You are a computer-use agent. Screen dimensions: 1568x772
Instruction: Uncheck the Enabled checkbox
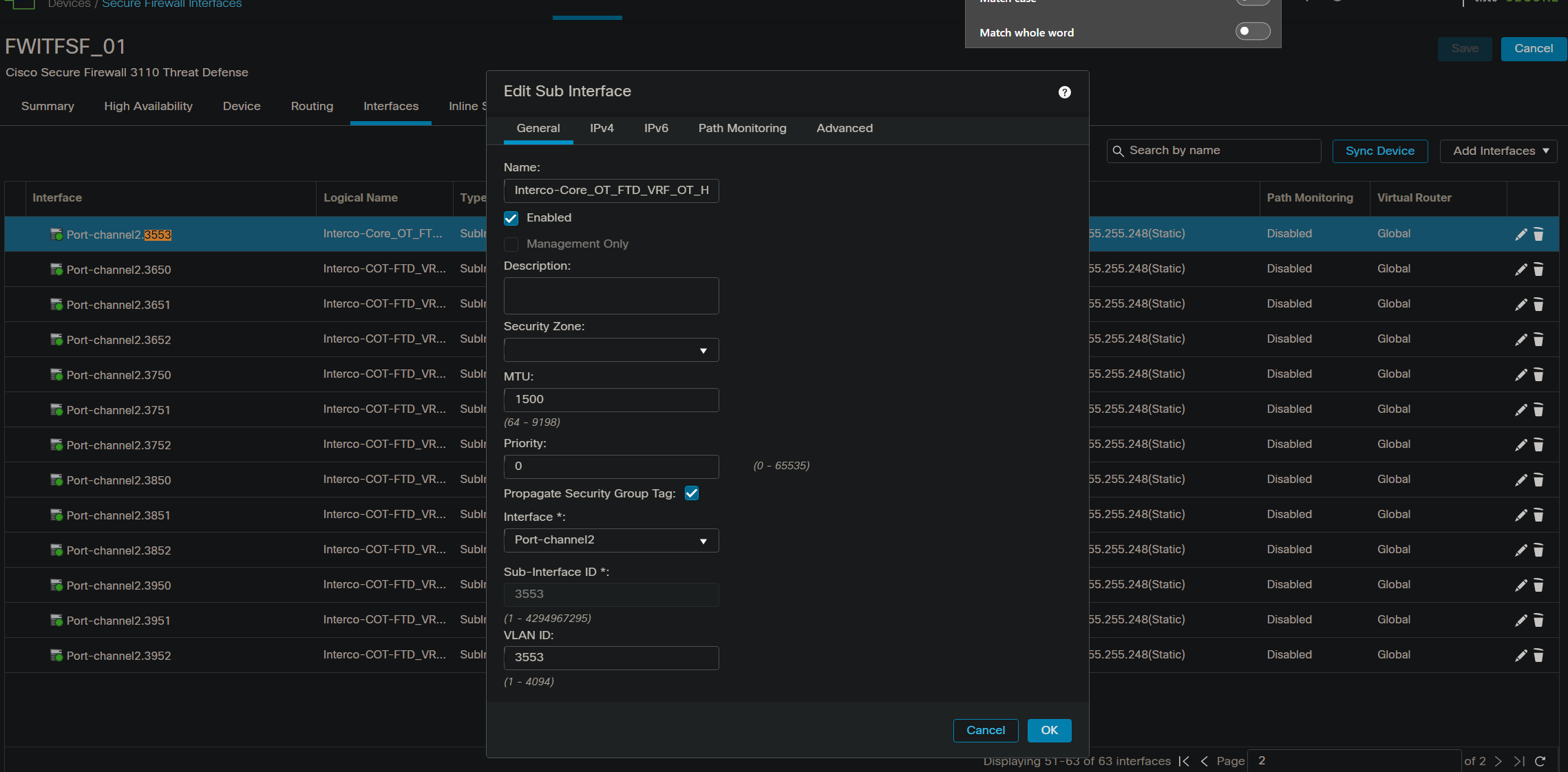pos(511,218)
